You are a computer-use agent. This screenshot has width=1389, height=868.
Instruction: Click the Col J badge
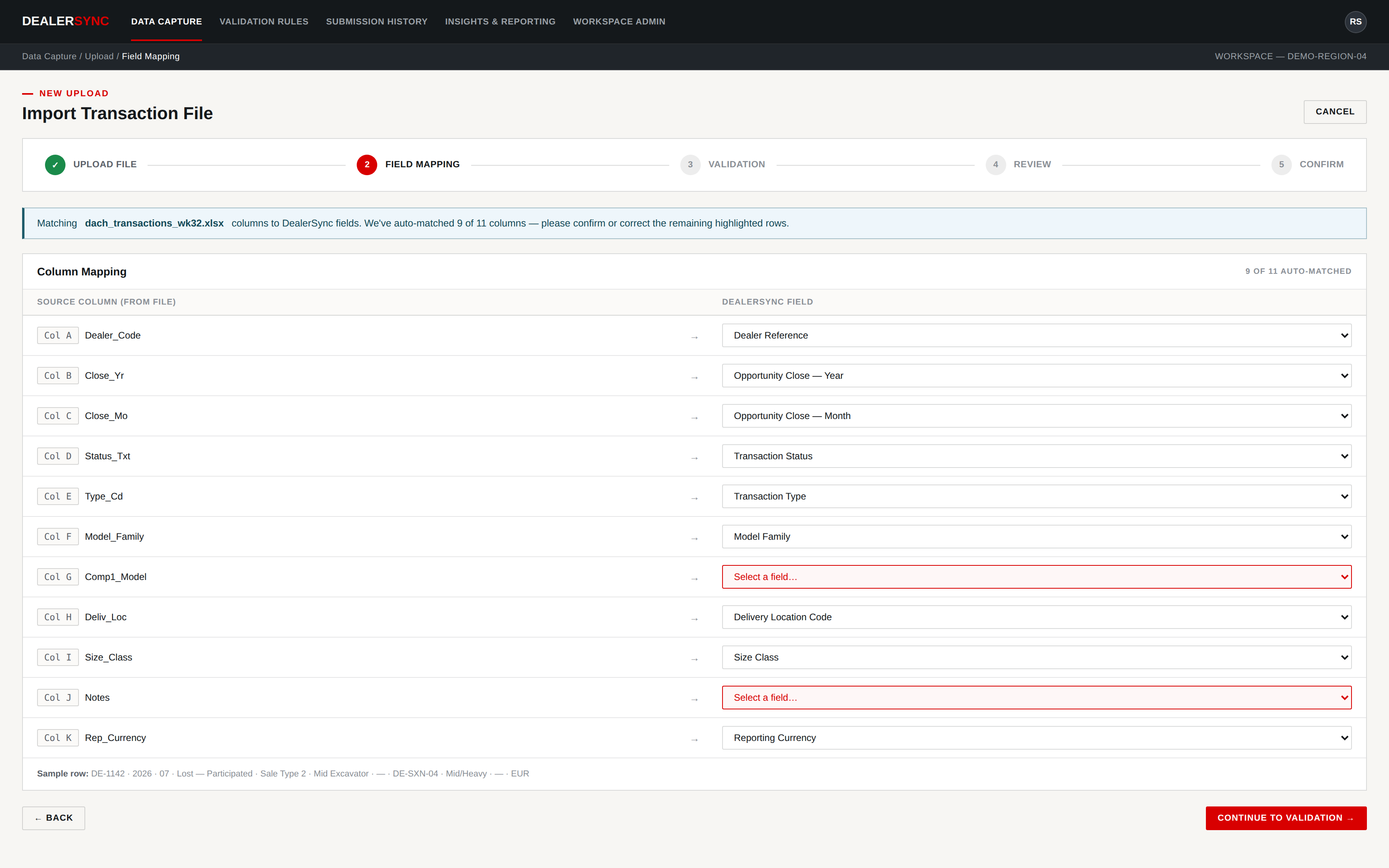tap(58, 698)
